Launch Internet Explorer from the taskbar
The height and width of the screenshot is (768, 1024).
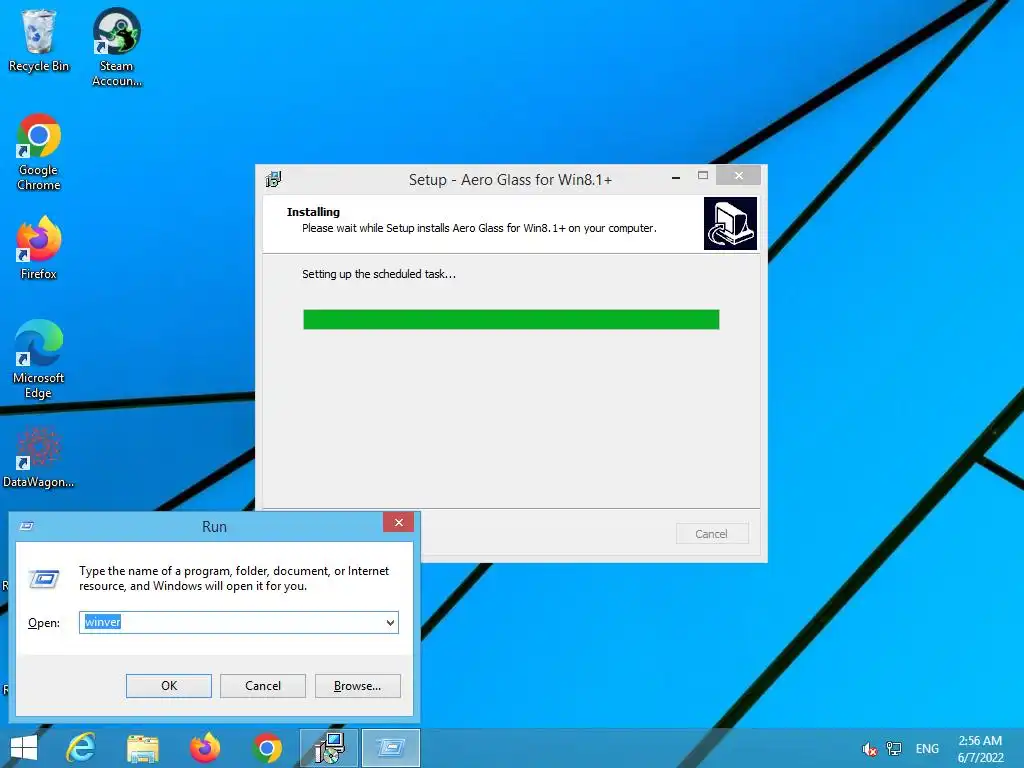80,748
